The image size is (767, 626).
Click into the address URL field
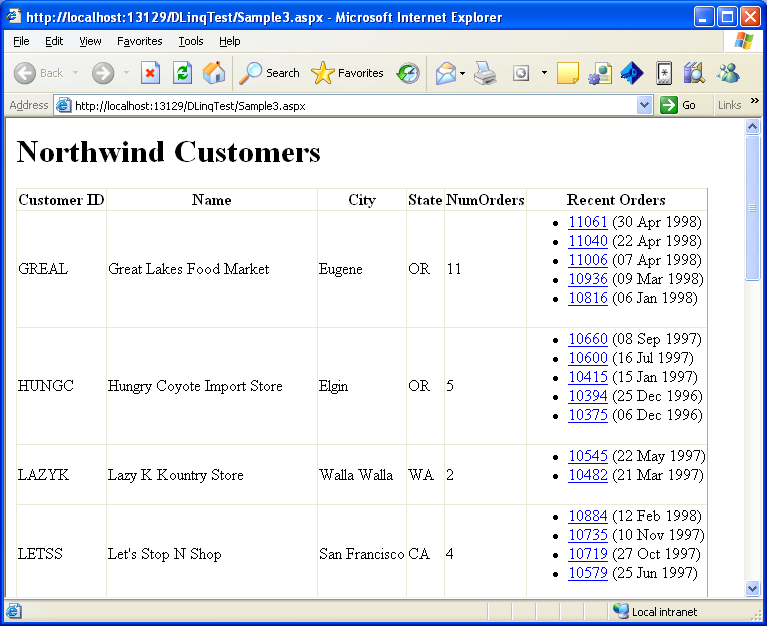tap(352, 106)
